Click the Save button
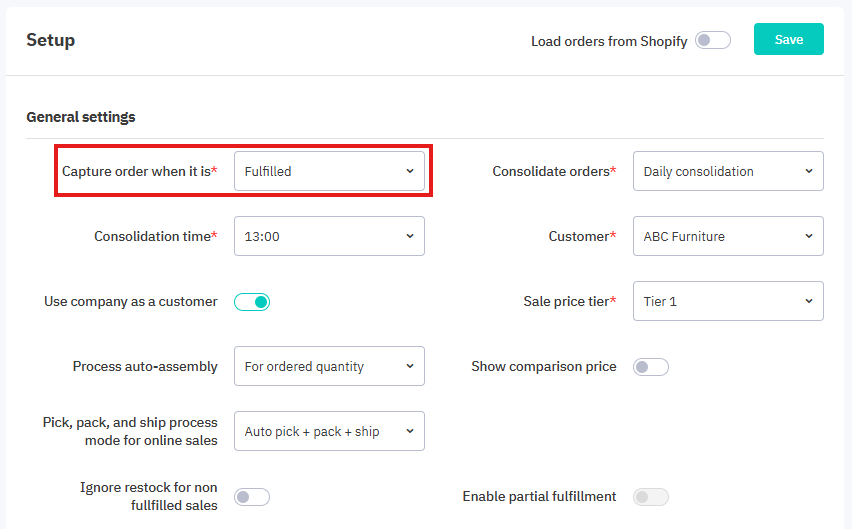852x529 pixels. click(788, 40)
